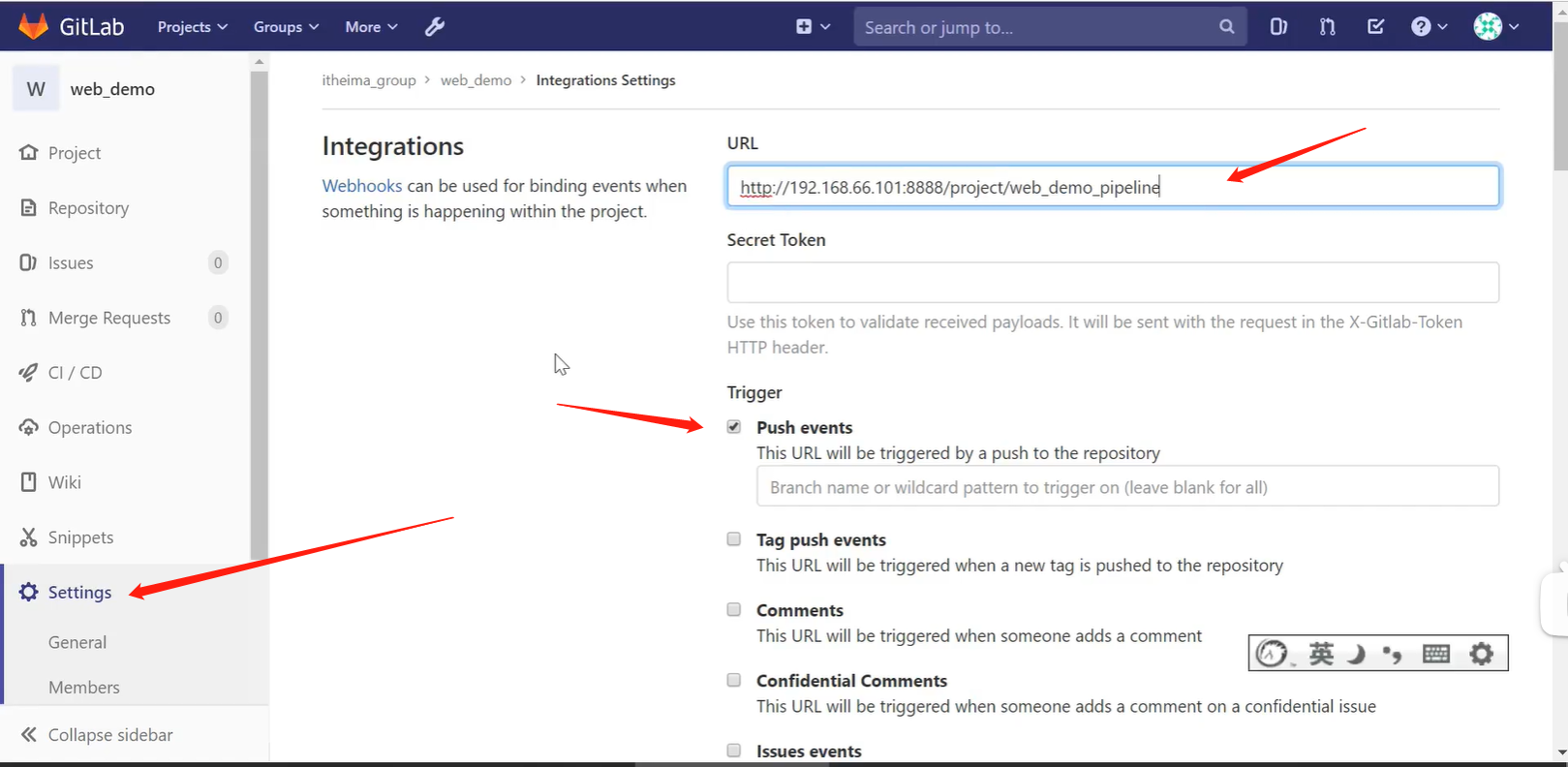Click the IME settings gear icon
The image size is (1568, 767).
(x=1482, y=654)
